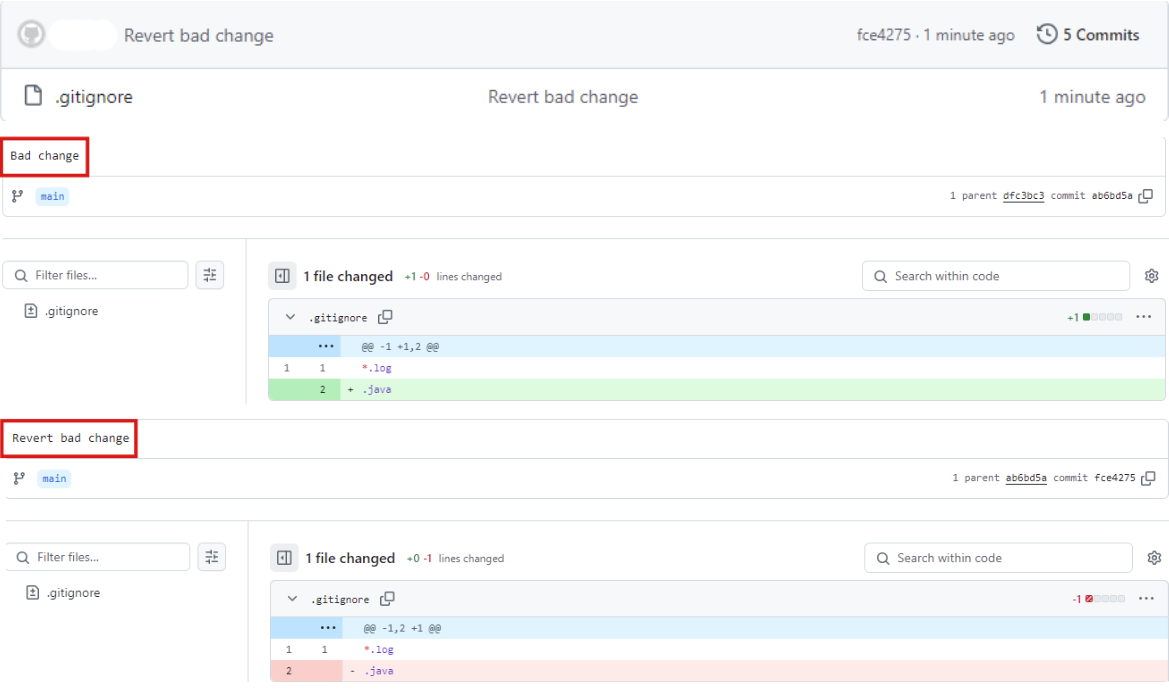Copy the .gitignore file path

pos(387,317)
